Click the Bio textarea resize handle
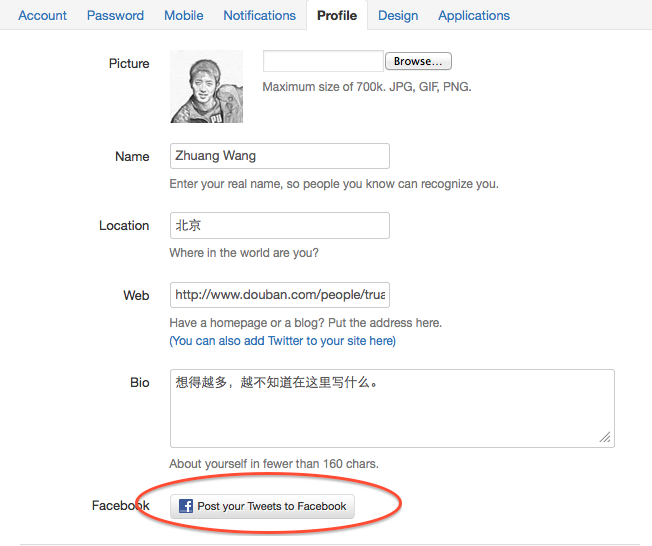The image size is (652, 546). (x=605, y=437)
